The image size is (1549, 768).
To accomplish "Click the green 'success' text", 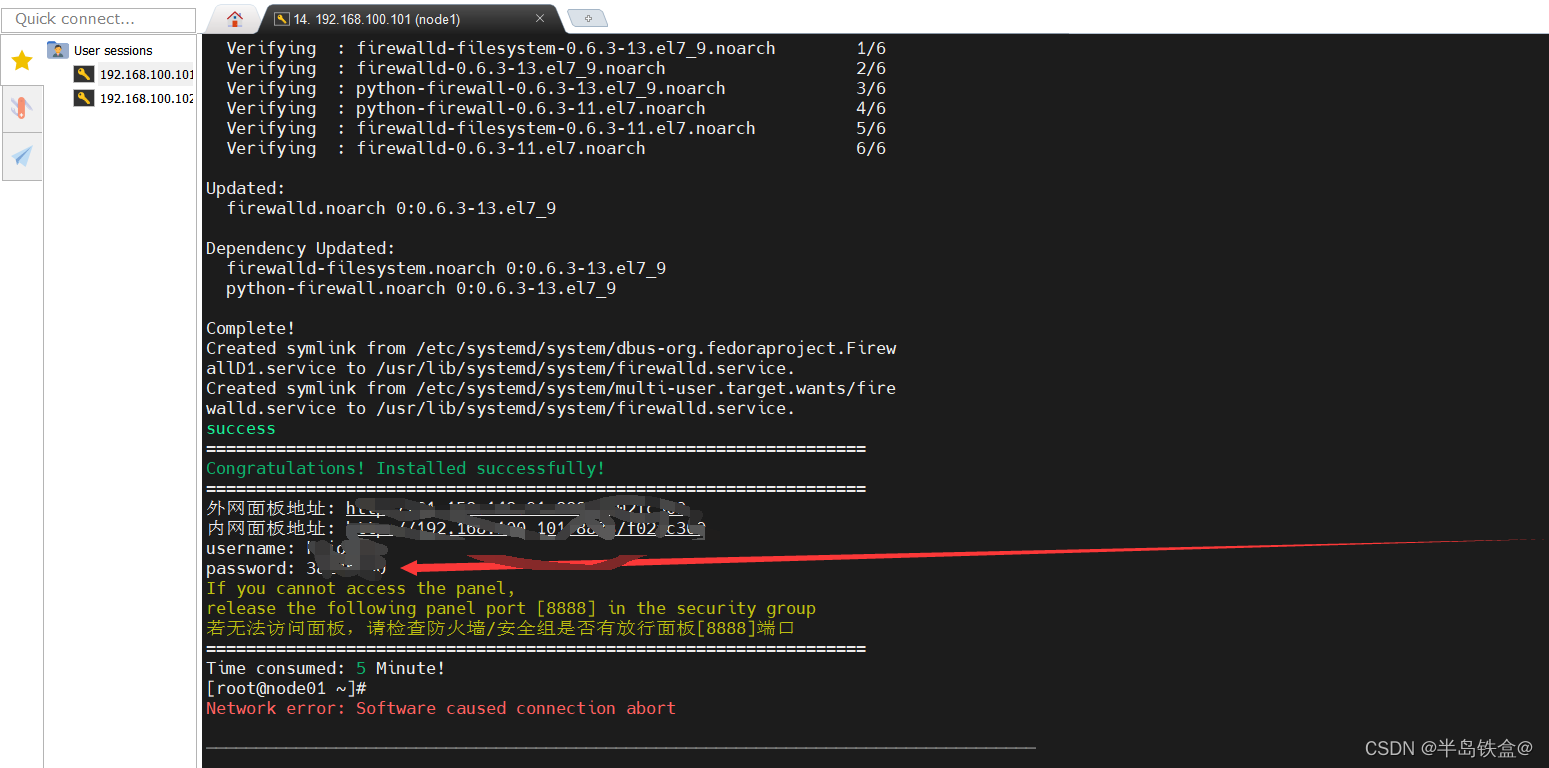I will [x=241, y=428].
